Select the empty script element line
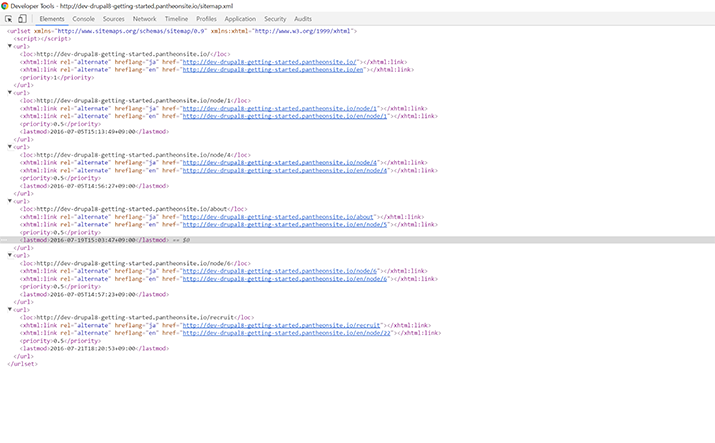715x443 pixels. click(x=42, y=39)
